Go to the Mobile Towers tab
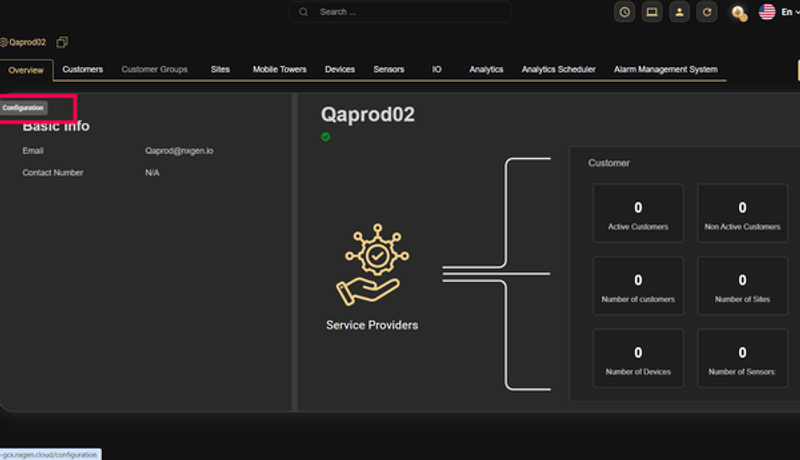 click(x=280, y=69)
